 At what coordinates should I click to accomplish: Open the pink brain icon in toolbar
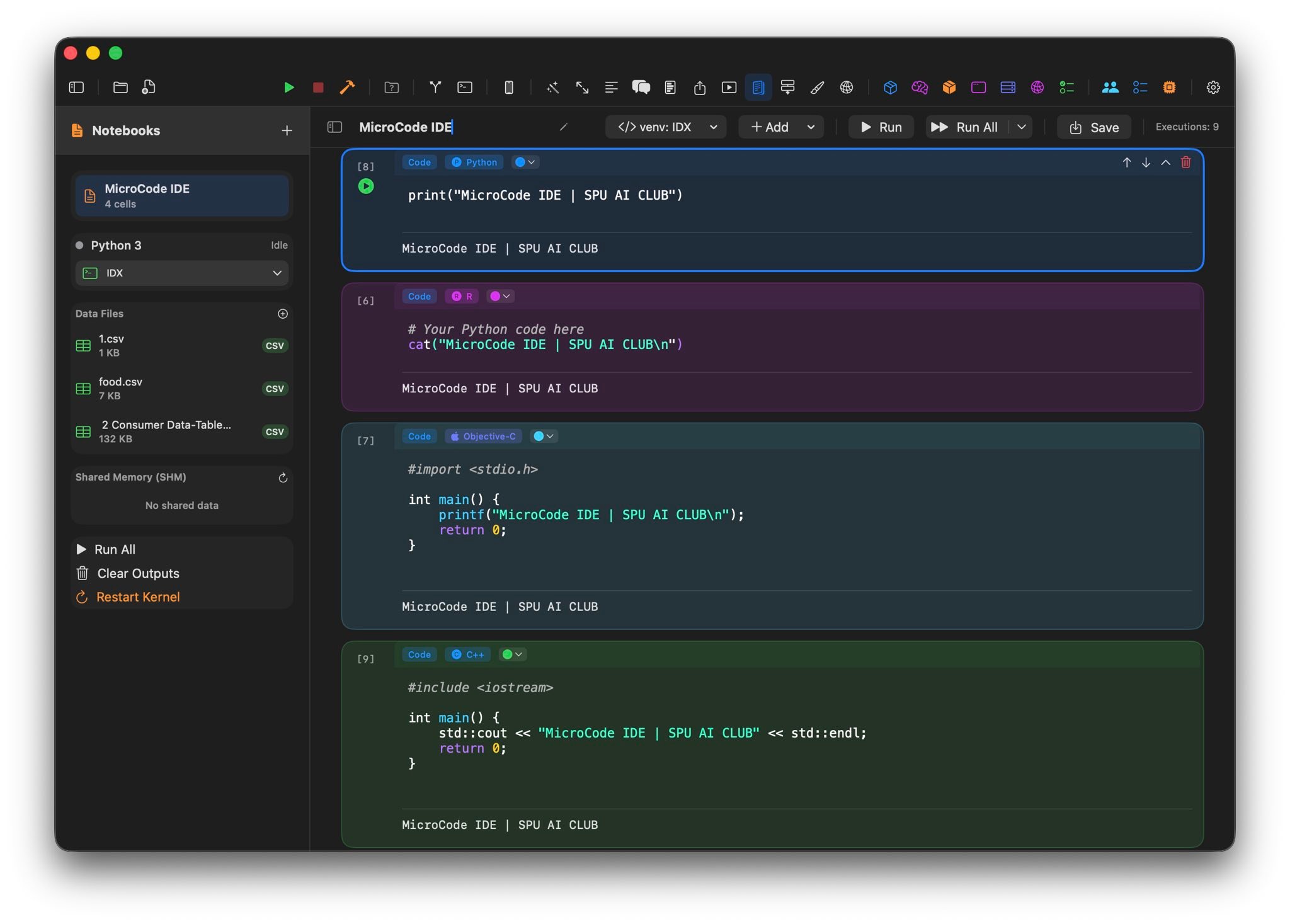click(920, 87)
